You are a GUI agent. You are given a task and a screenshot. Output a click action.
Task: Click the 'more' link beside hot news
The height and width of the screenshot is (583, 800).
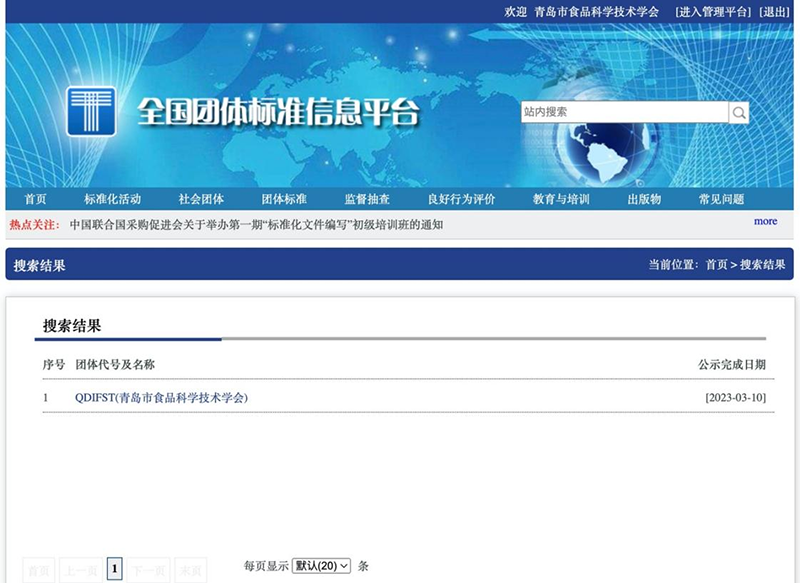click(765, 221)
